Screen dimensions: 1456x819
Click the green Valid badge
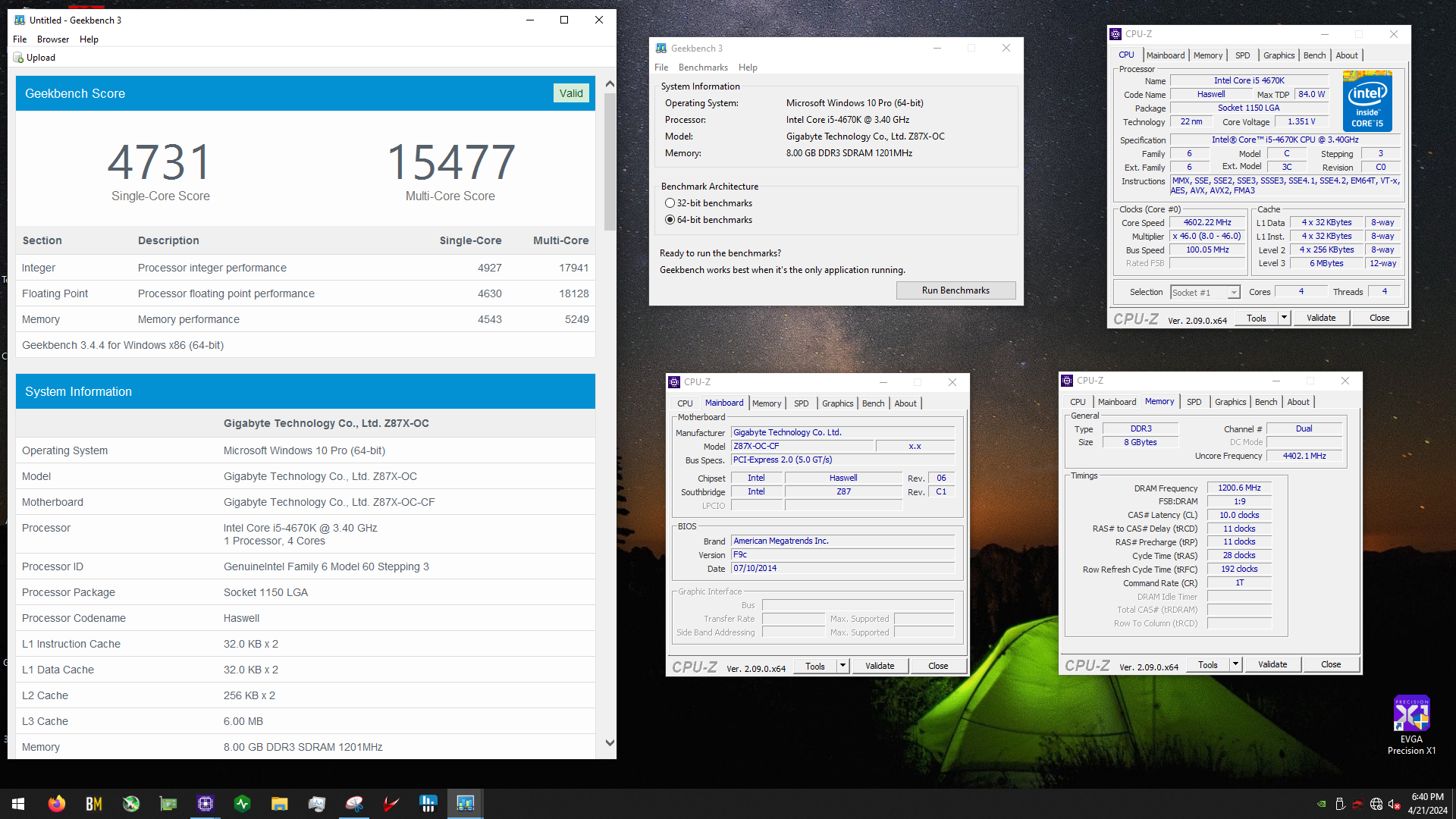point(571,93)
